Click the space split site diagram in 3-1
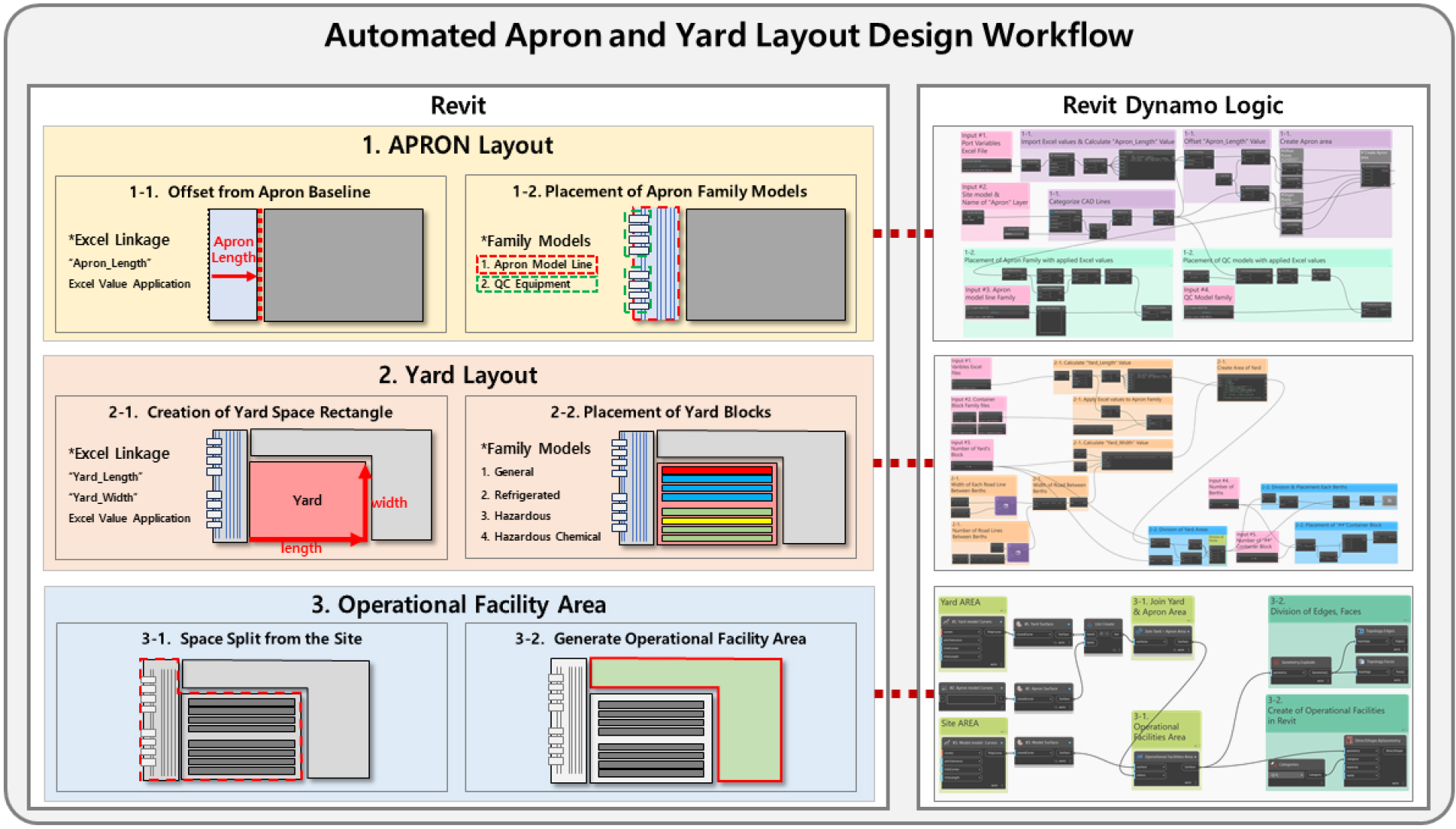1456x829 pixels. click(x=255, y=720)
